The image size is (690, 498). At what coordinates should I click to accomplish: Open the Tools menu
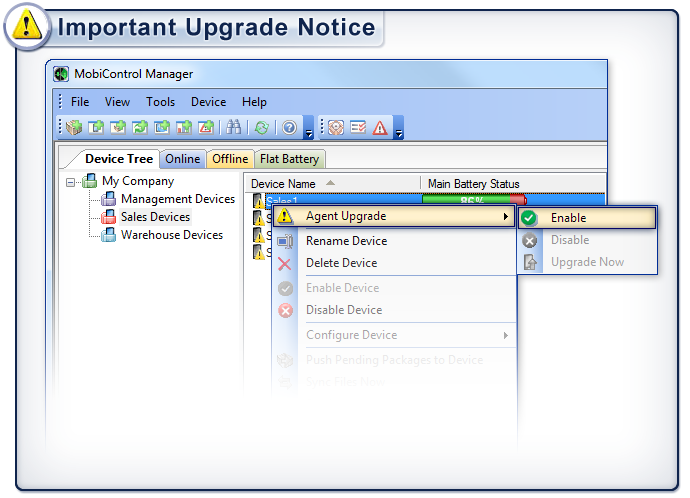tap(160, 102)
